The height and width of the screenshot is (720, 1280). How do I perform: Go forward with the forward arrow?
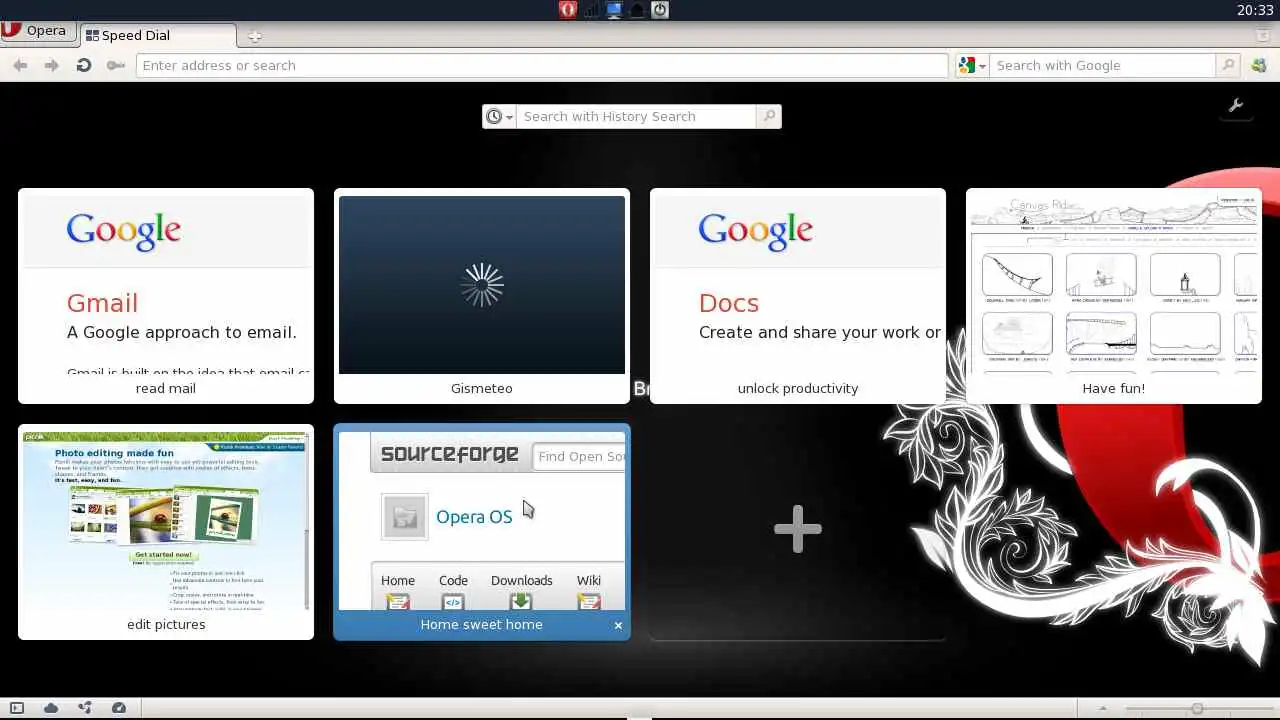(x=52, y=65)
